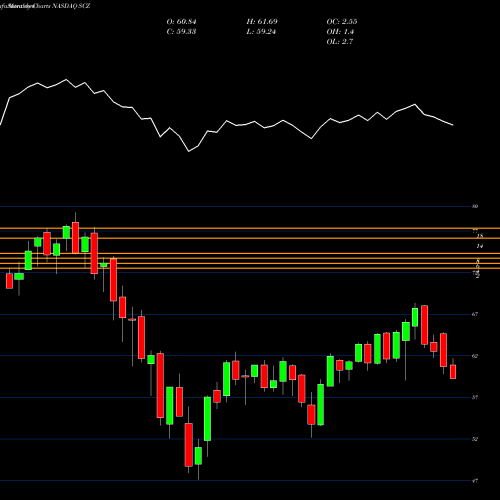
Task: Click the 62 price axis label
Action: coord(475,356)
